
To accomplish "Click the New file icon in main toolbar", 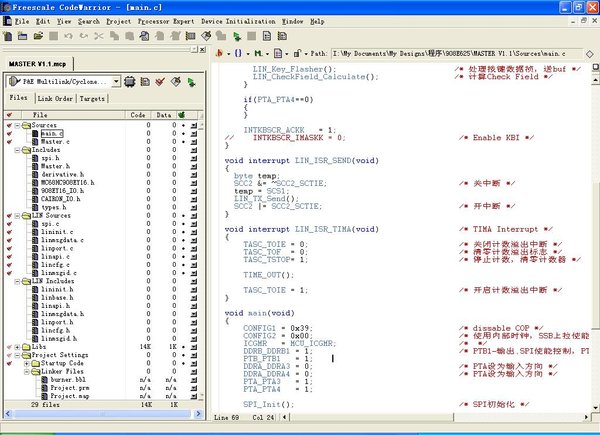I will point(8,36).
